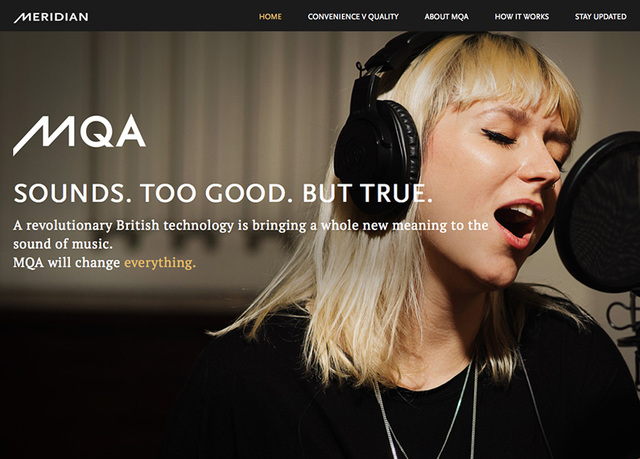The image size is (640, 459).
Task: Click the large MQA logo
Action: (79, 135)
